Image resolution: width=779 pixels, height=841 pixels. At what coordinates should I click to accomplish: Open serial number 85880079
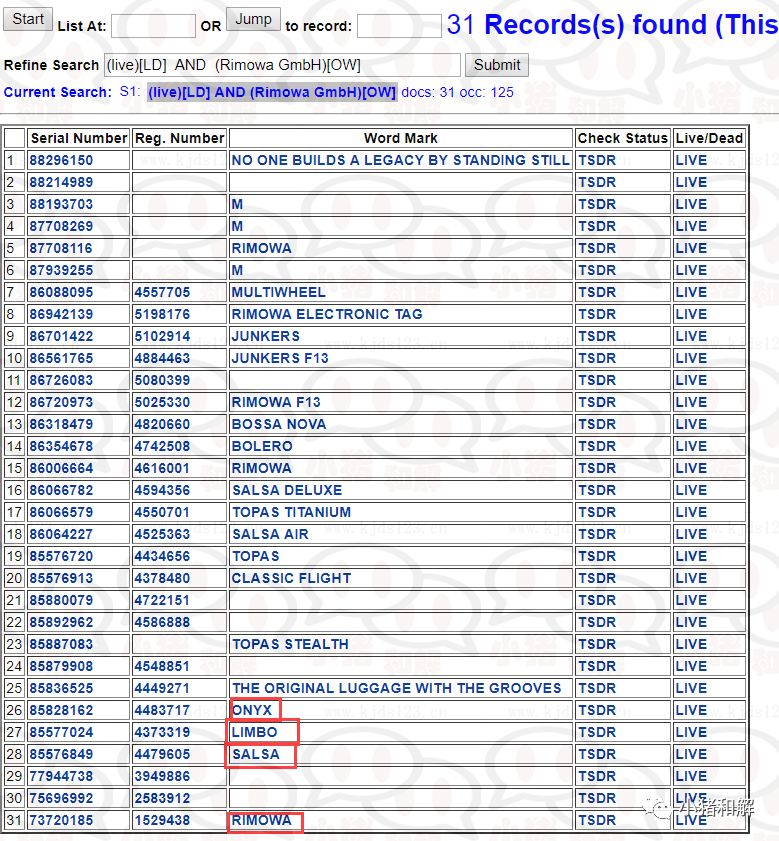pyautogui.click(x=61, y=600)
